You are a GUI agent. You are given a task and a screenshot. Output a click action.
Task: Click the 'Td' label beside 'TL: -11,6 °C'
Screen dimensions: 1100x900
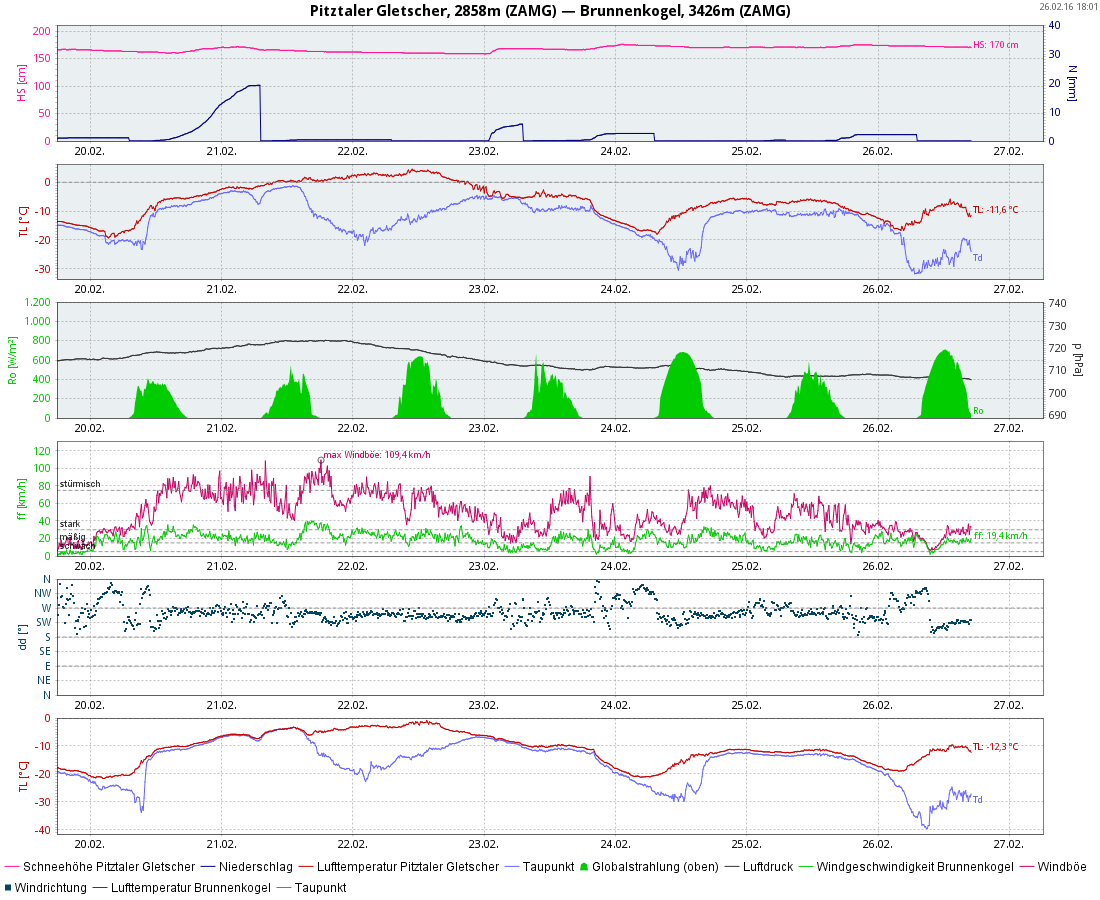pos(977,257)
